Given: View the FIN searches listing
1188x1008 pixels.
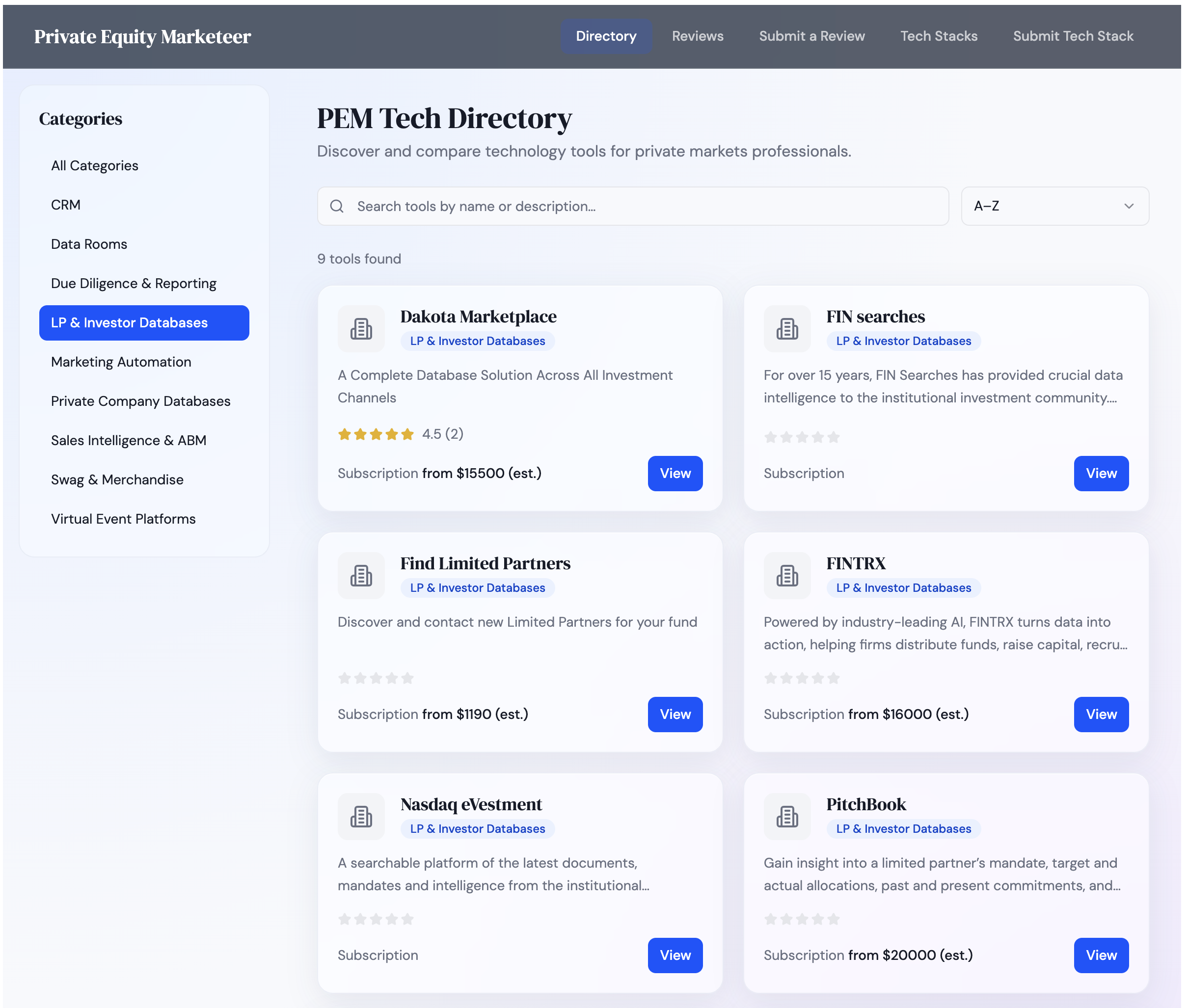Looking at the screenshot, I should [1101, 474].
